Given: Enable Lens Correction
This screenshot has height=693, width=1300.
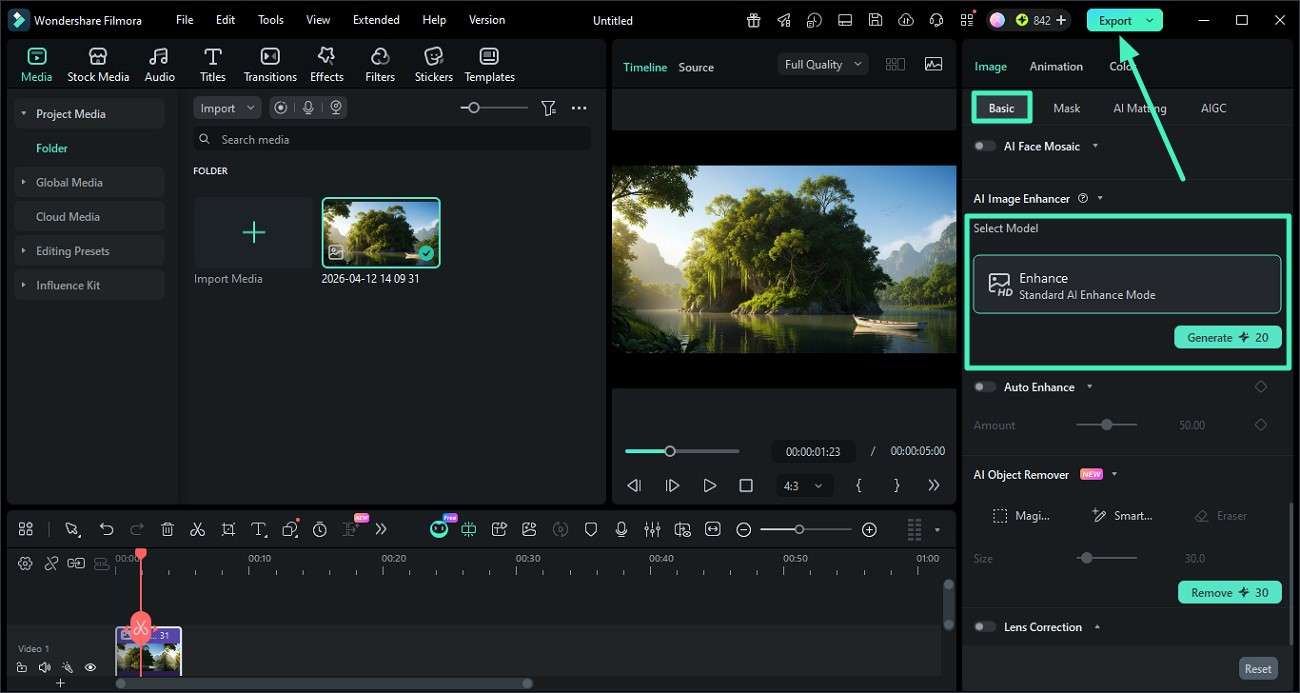Looking at the screenshot, I should (983, 627).
